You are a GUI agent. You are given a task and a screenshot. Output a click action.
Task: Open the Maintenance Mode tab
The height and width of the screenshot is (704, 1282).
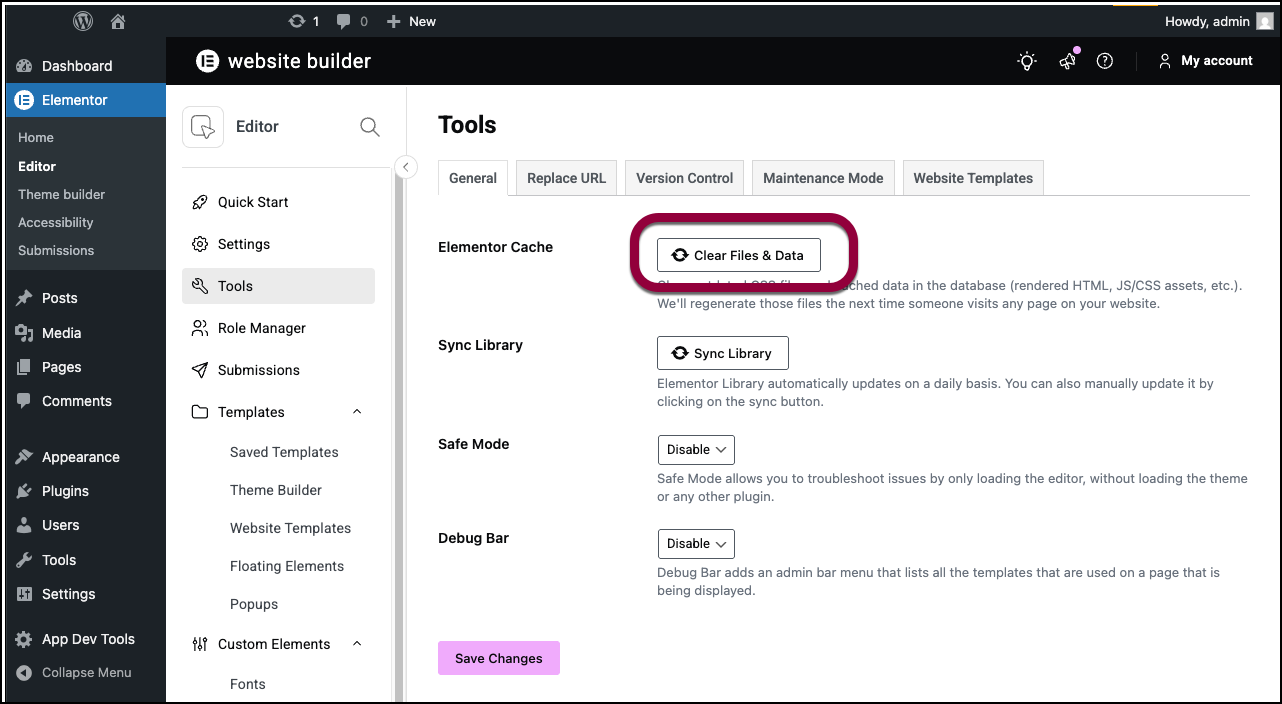(x=823, y=178)
